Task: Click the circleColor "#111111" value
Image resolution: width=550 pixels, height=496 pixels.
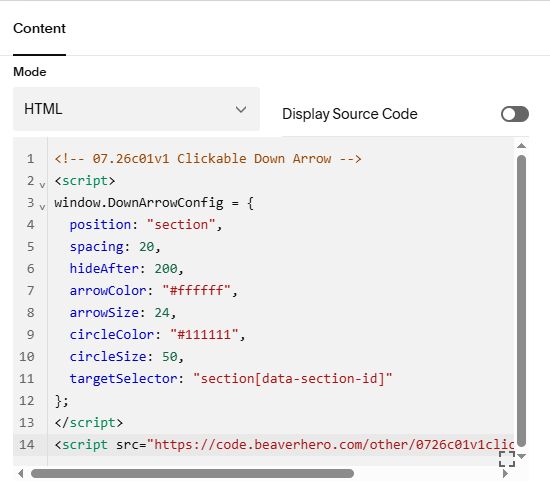Action: [x=204, y=335]
